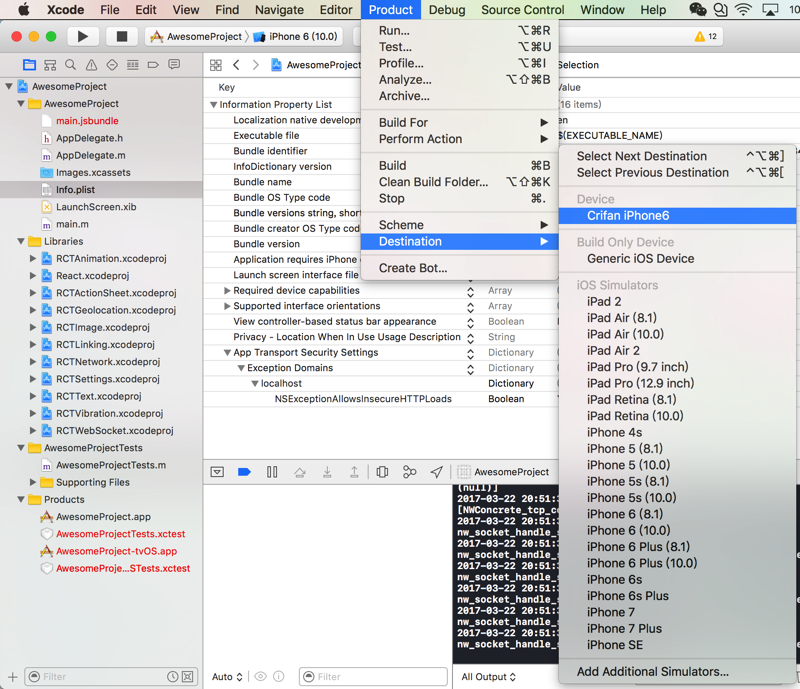The image size is (800, 689).
Task: Toggle the Quick Look eye icon in the debug bar
Action: pyautogui.click(x=261, y=677)
